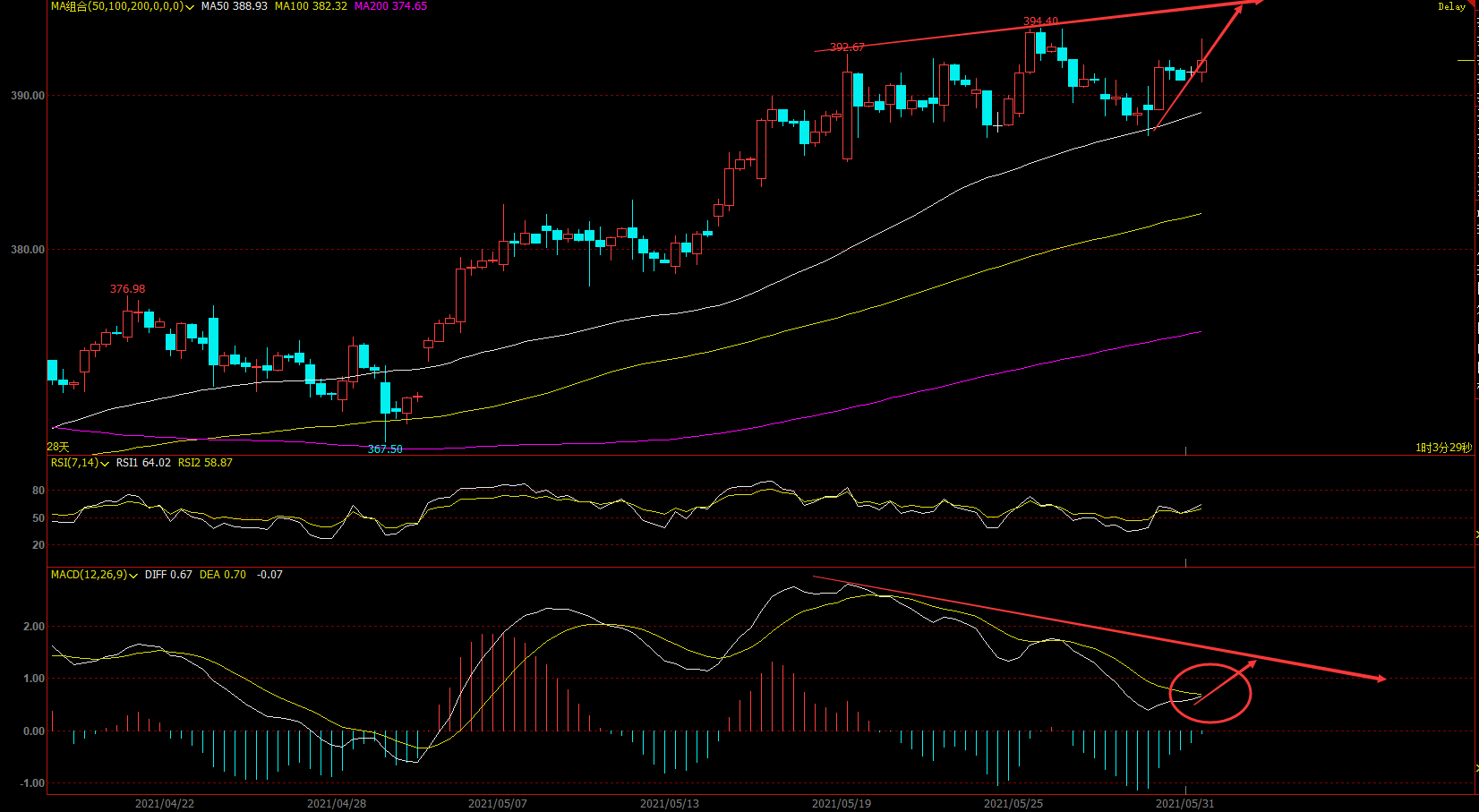The height and width of the screenshot is (812, 1479).
Task: Click the MACD 1.00 axis label
Action: [33, 679]
